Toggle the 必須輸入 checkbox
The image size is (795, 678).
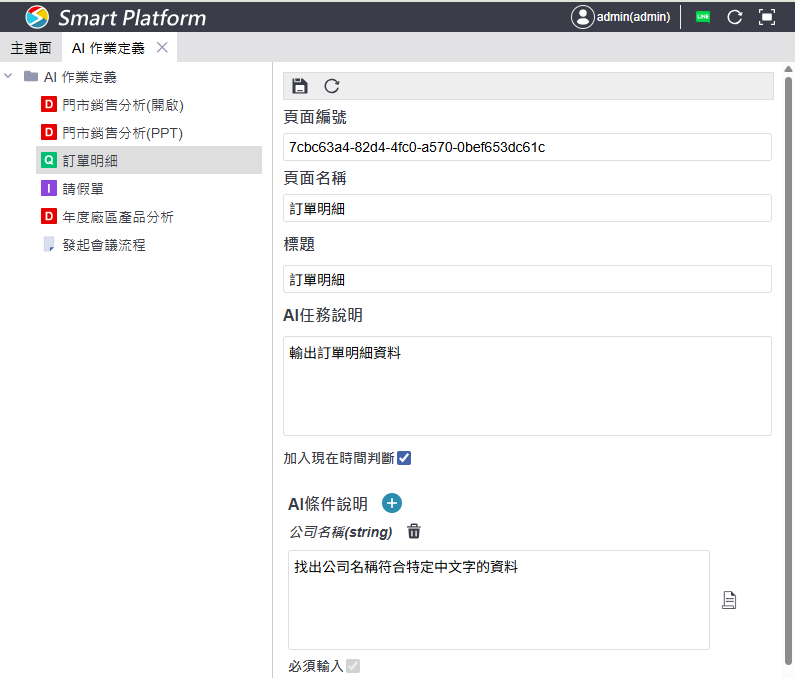coord(353,665)
